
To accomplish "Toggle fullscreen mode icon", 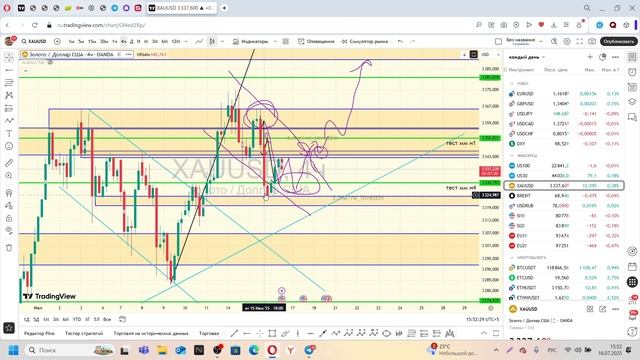I will 580,41.
